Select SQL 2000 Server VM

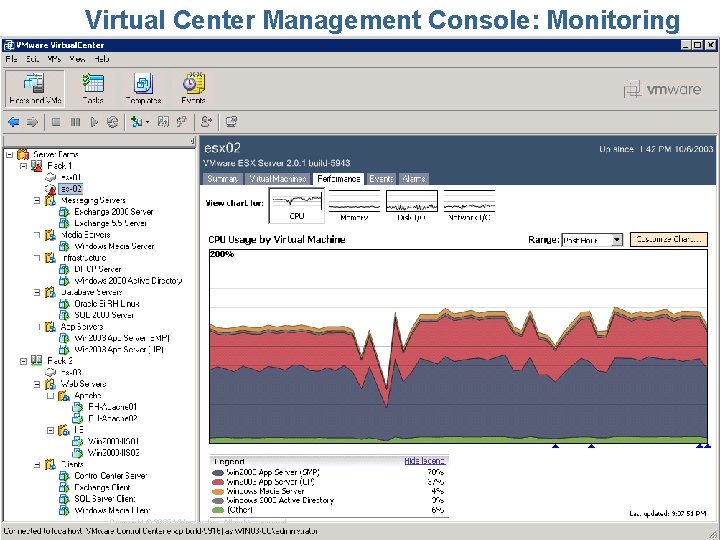pyautogui.click(x=104, y=315)
